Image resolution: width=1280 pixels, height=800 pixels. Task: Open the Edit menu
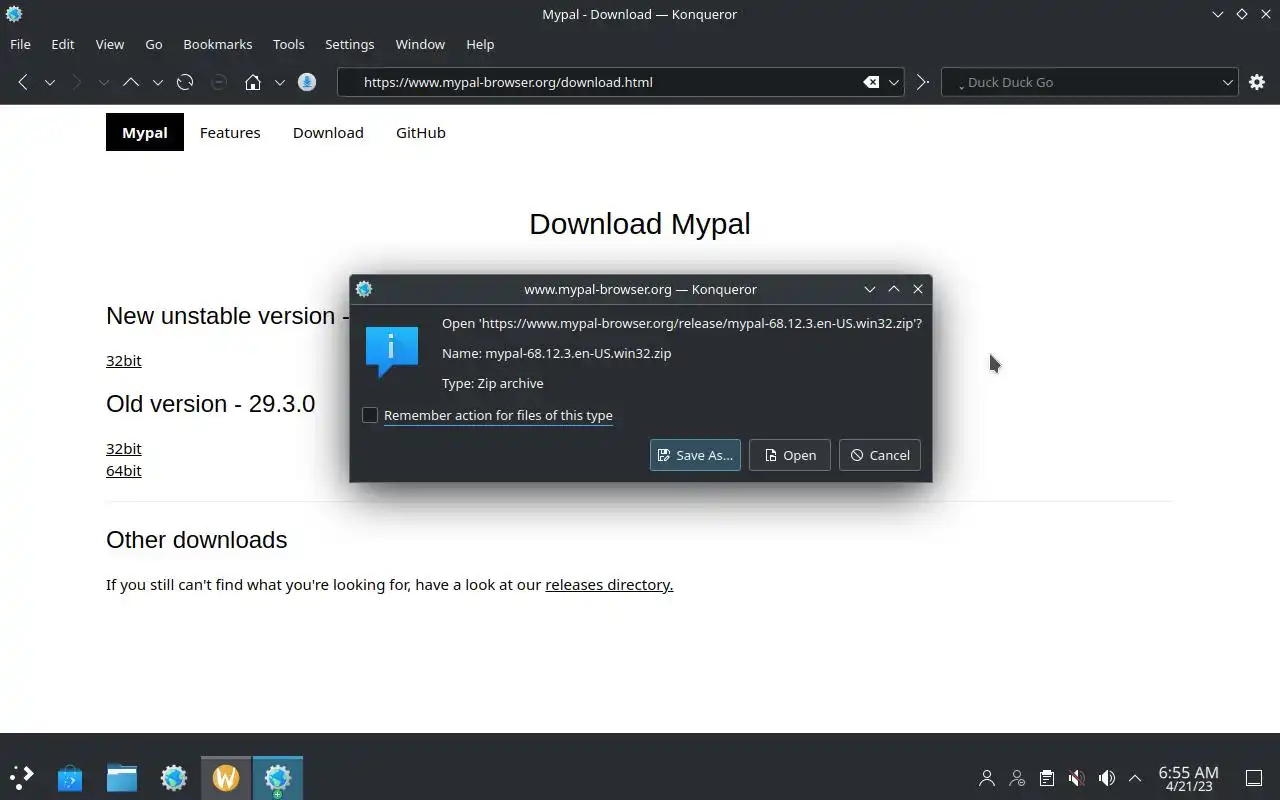coord(63,44)
